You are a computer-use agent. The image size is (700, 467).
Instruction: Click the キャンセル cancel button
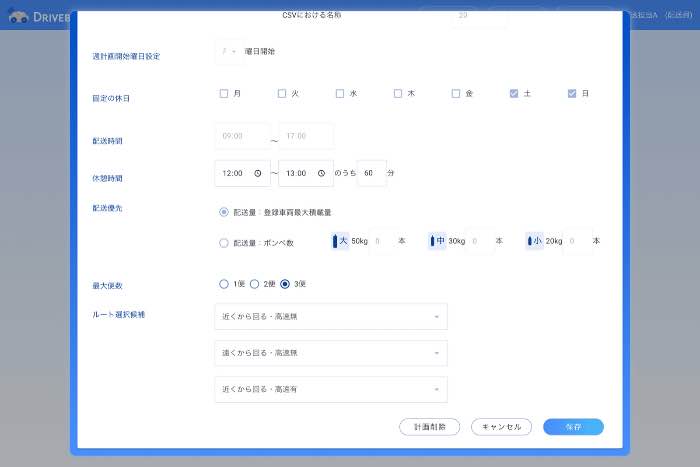[x=501, y=427]
